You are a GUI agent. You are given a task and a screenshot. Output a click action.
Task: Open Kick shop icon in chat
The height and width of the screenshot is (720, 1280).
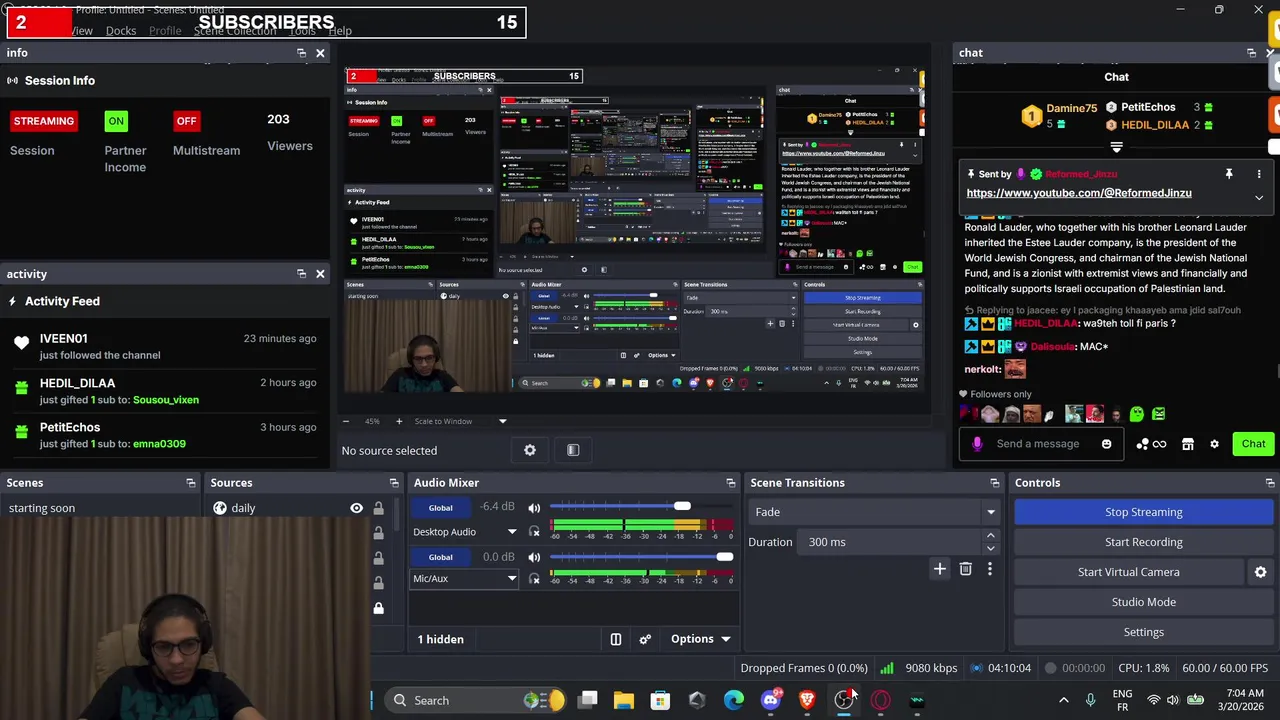[1187, 444]
